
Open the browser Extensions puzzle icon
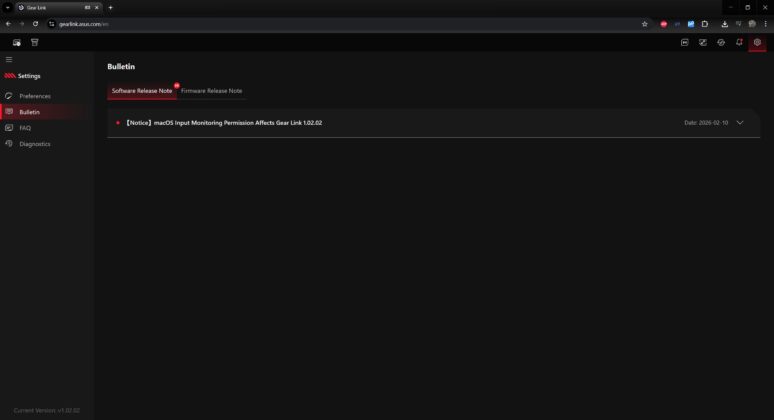coord(704,24)
